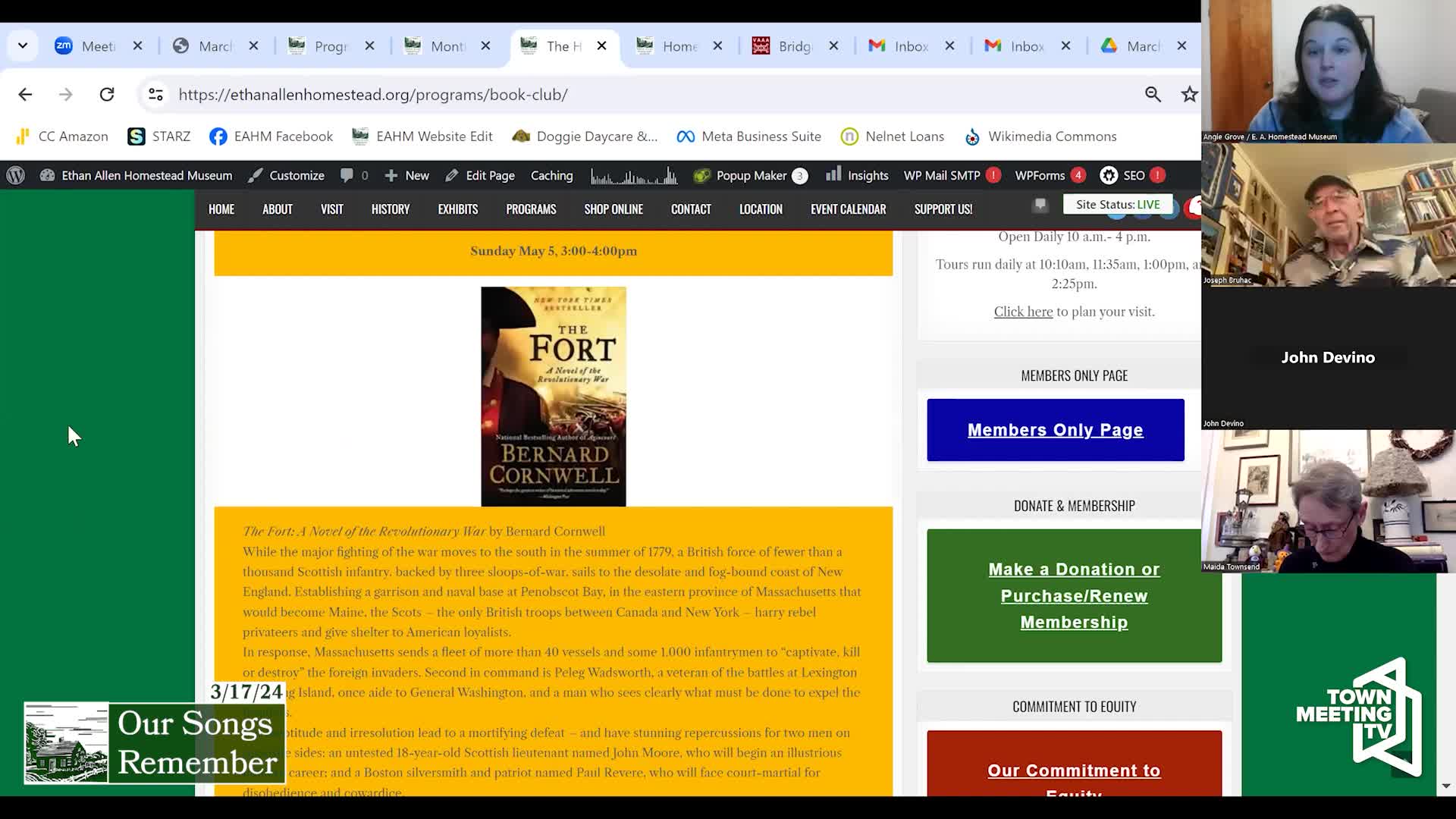1456x819 pixels.
Task: Open the tab search dropdown arrow
Action: click(23, 45)
